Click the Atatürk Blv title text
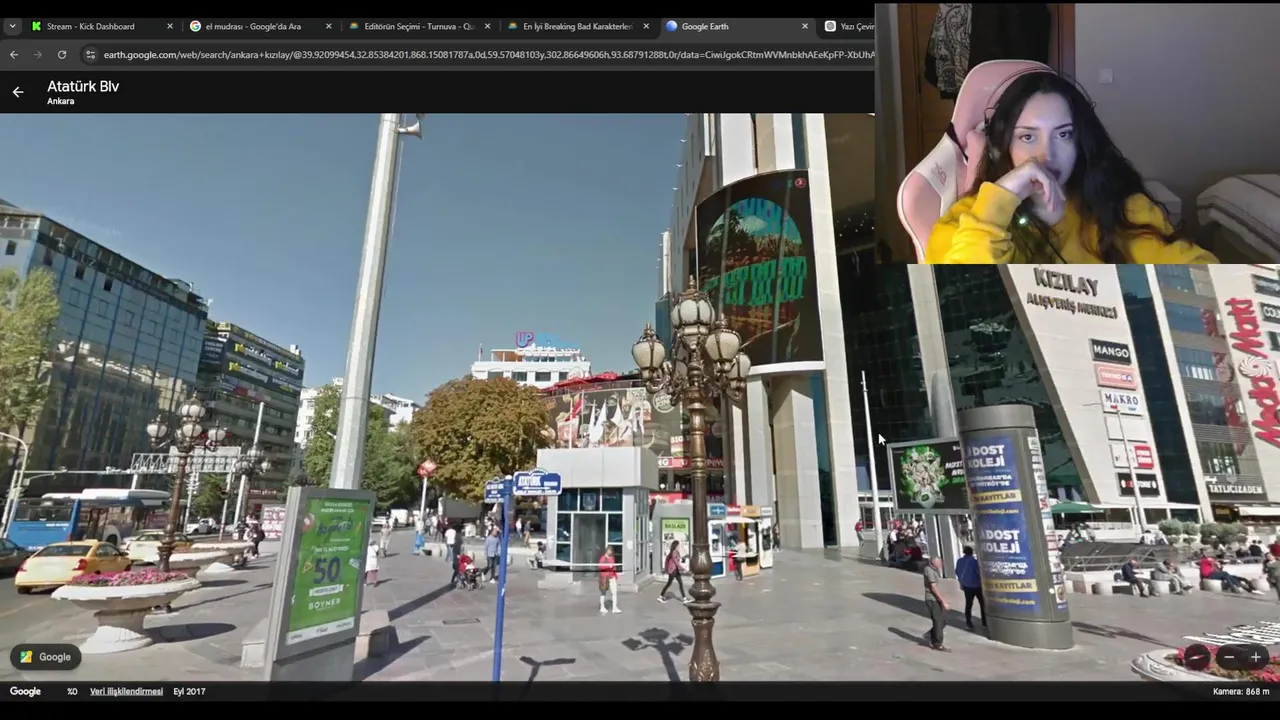Viewport: 1280px width, 720px height. (x=83, y=86)
